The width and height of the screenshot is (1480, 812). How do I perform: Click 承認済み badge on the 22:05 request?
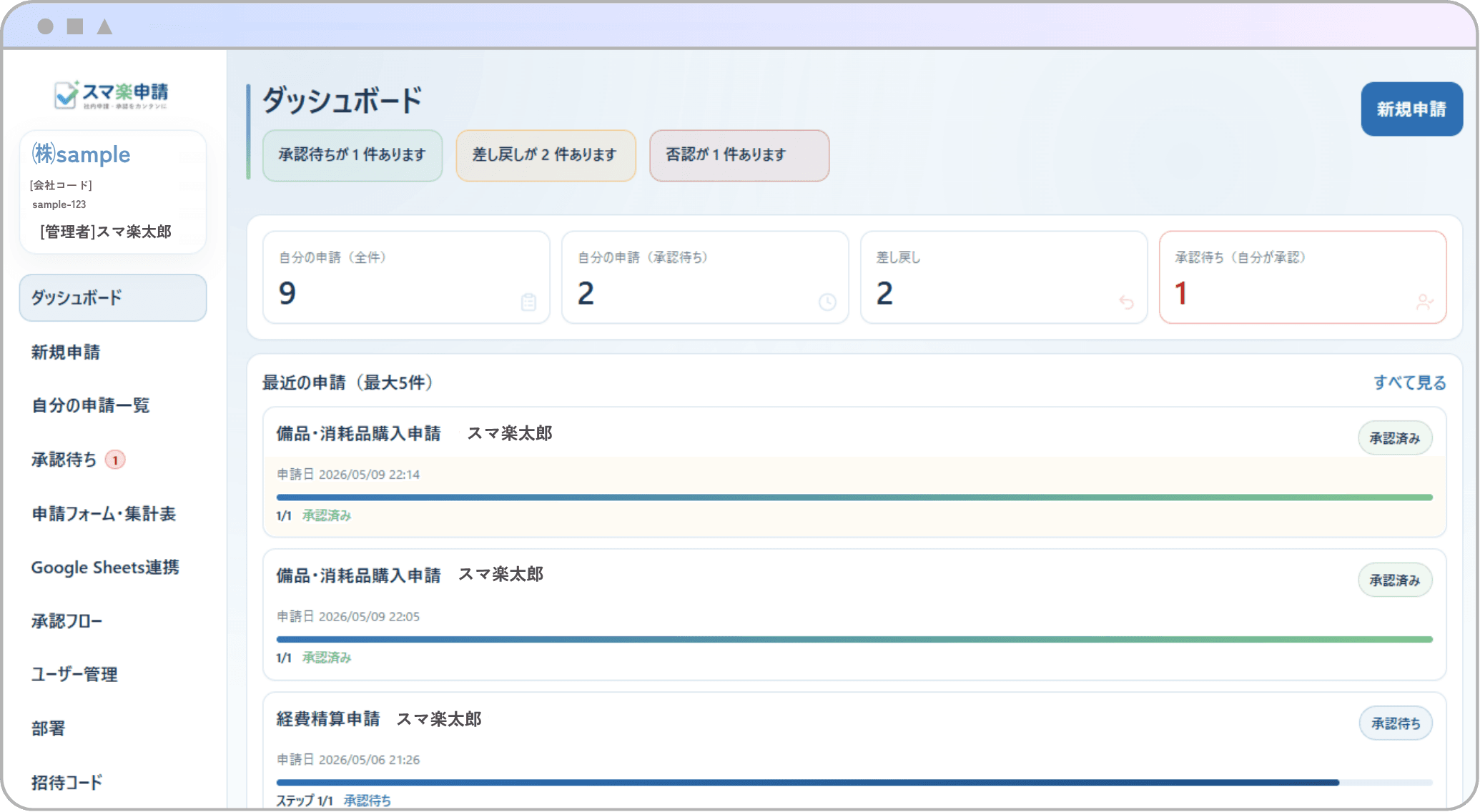tap(1395, 580)
